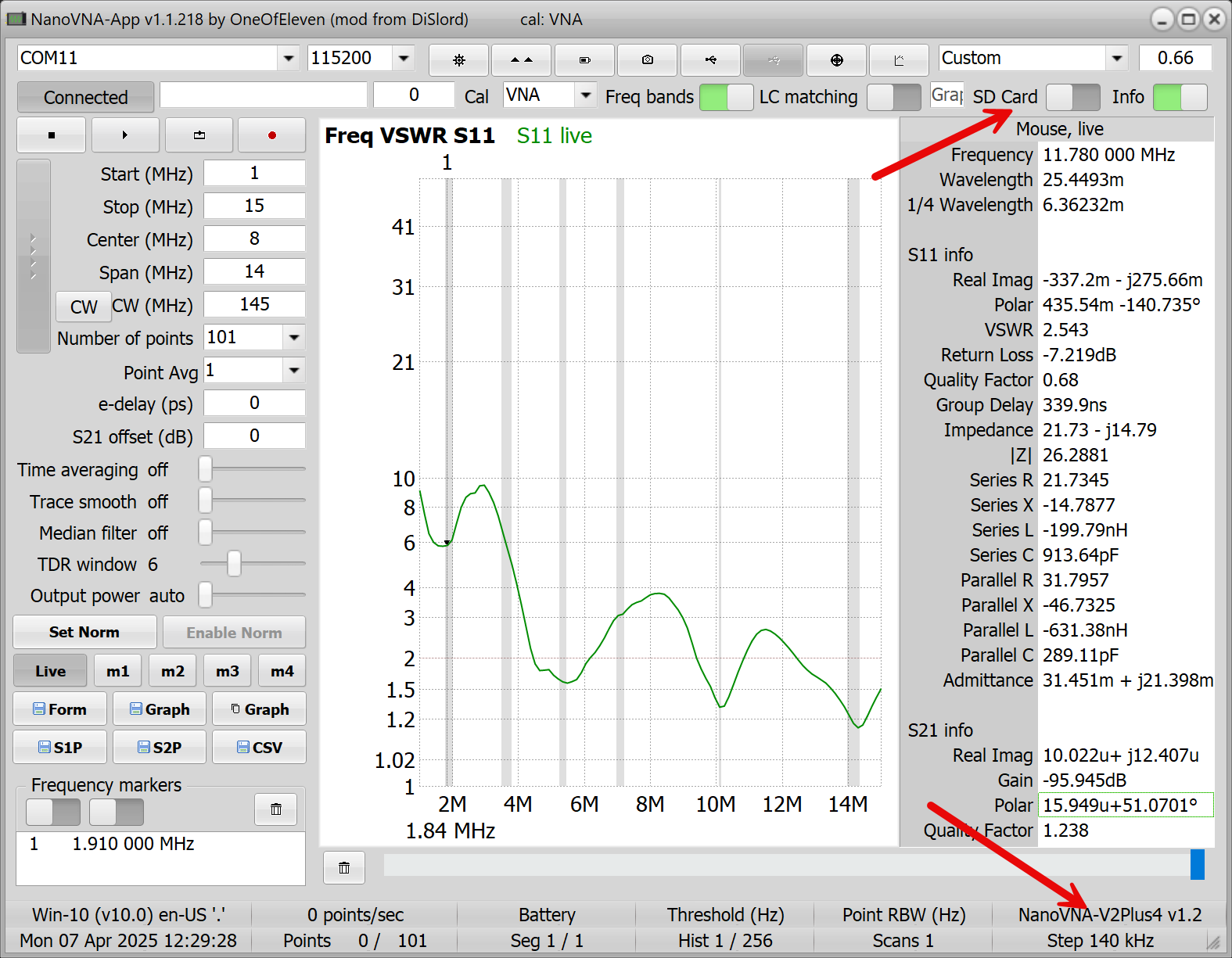Click the trash icon below the graph
The image size is (1232, 958).
(344, 867)
